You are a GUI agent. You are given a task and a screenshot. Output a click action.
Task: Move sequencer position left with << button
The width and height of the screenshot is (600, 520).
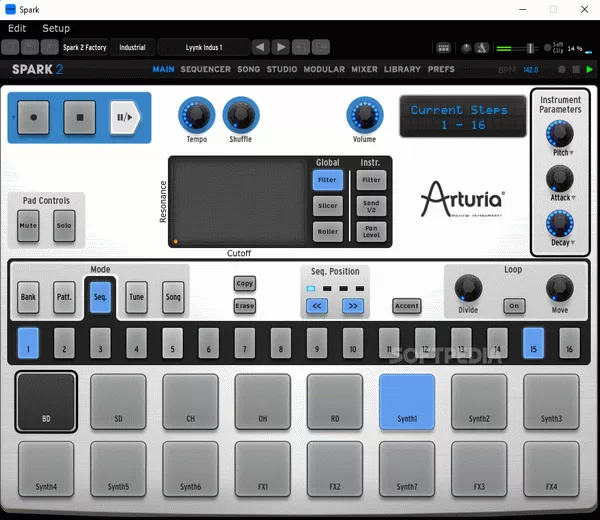(x=316, y=306)
